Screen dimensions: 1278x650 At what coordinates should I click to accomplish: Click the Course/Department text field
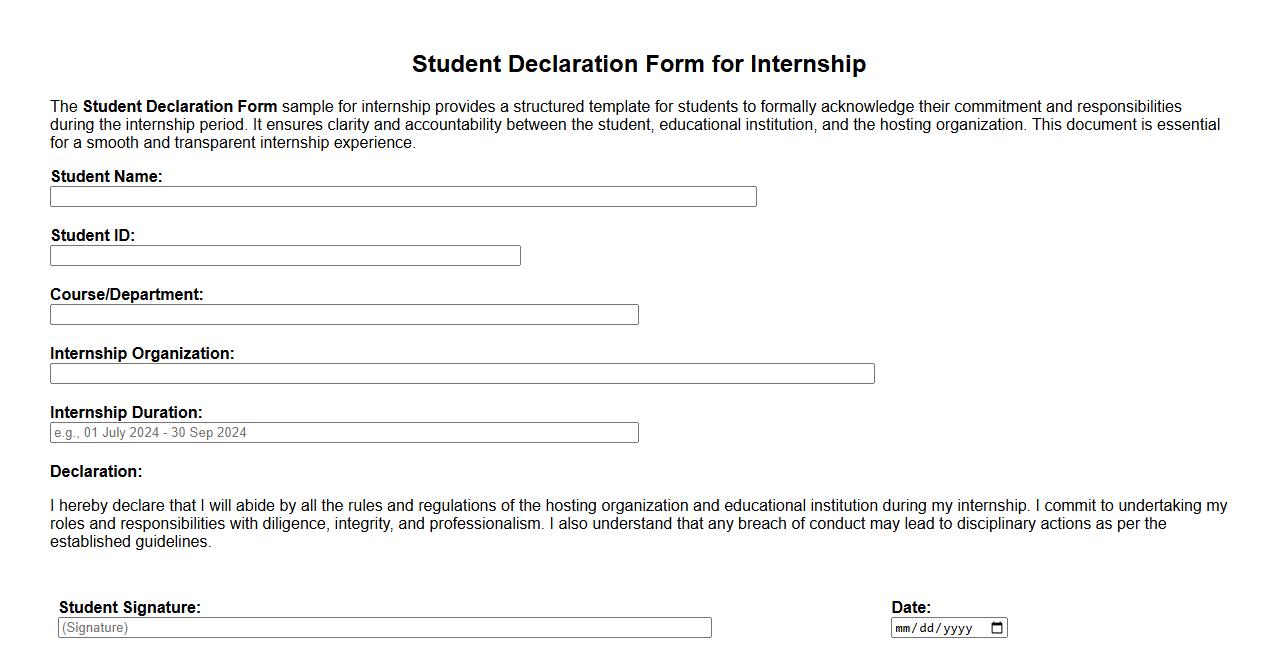point(344,314)
